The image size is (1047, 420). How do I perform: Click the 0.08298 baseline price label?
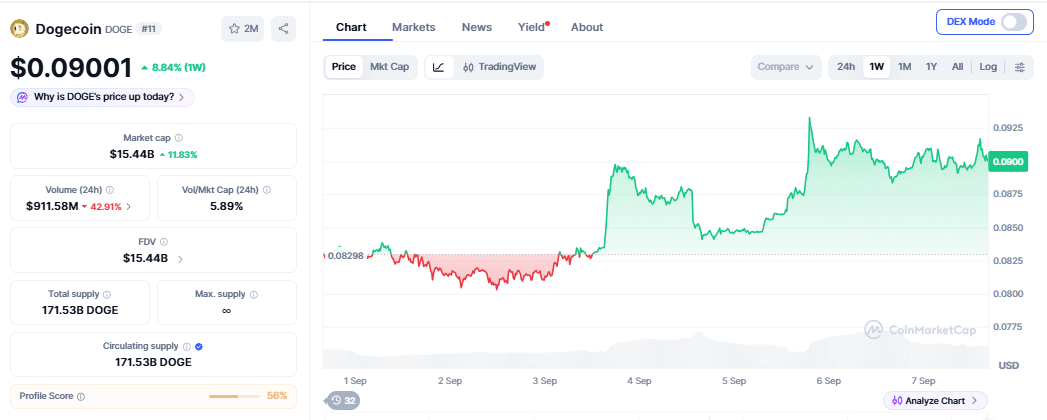(346, 255)
